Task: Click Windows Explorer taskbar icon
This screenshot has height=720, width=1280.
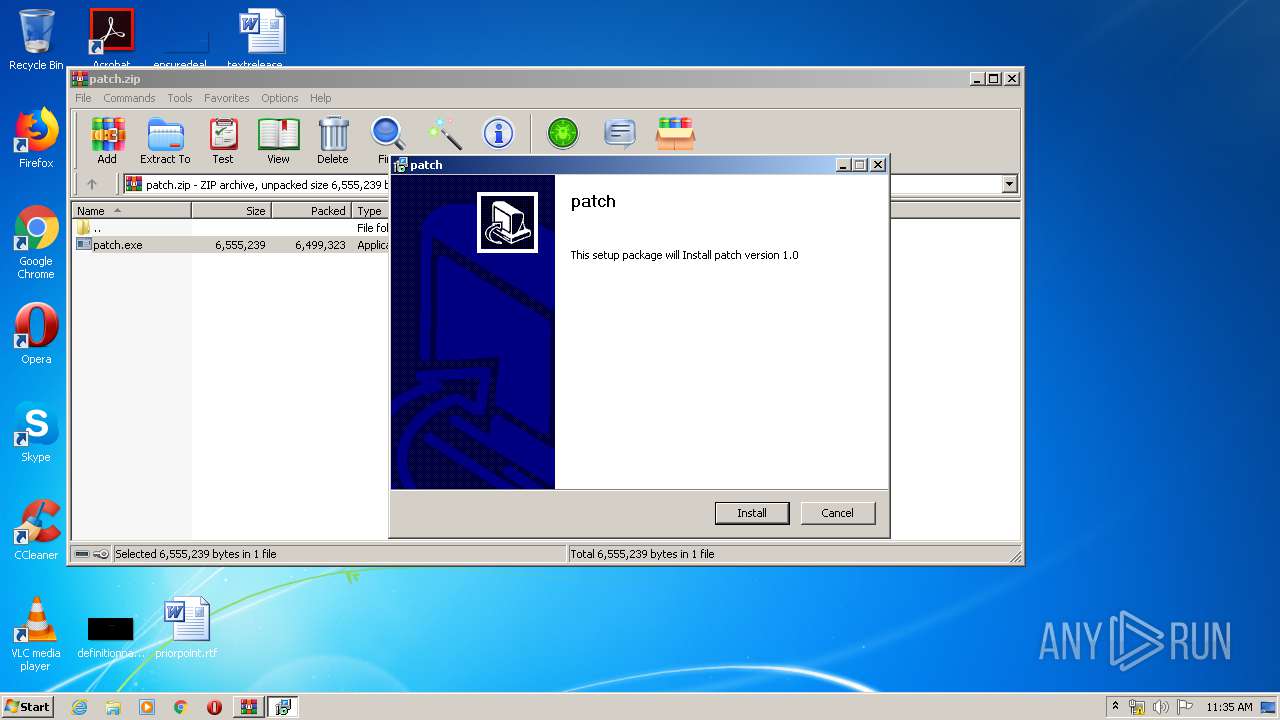Action: coord(113,707)
